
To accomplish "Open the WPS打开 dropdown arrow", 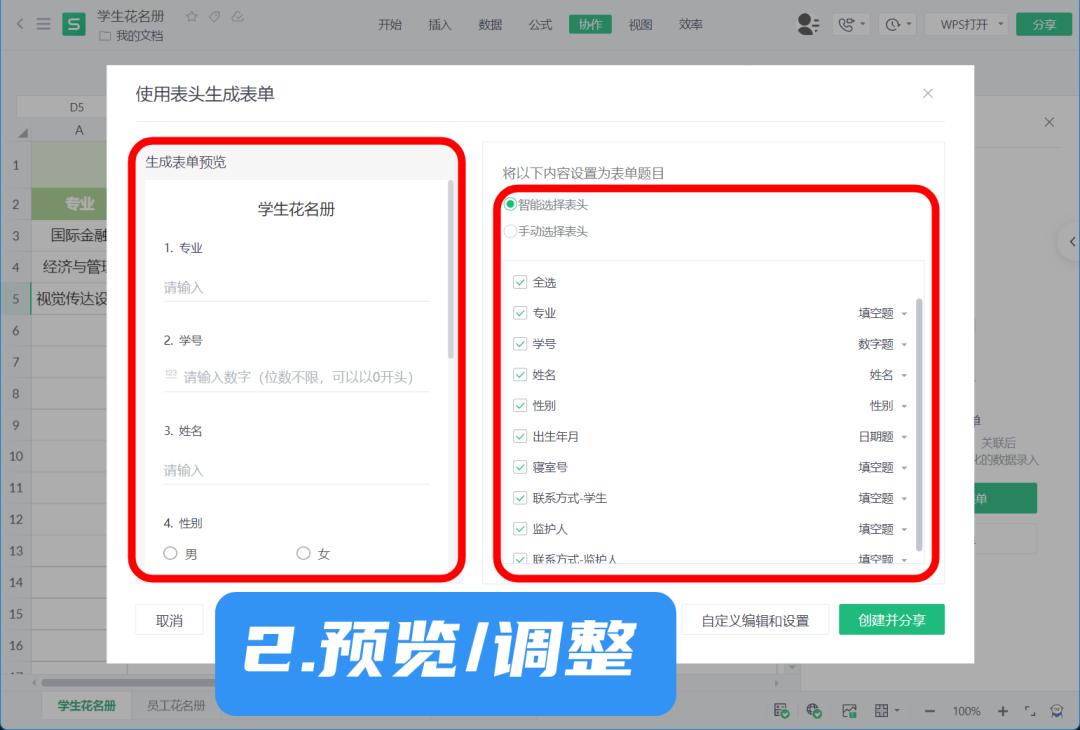I will pyautogui.click(x=1001, y=23).
